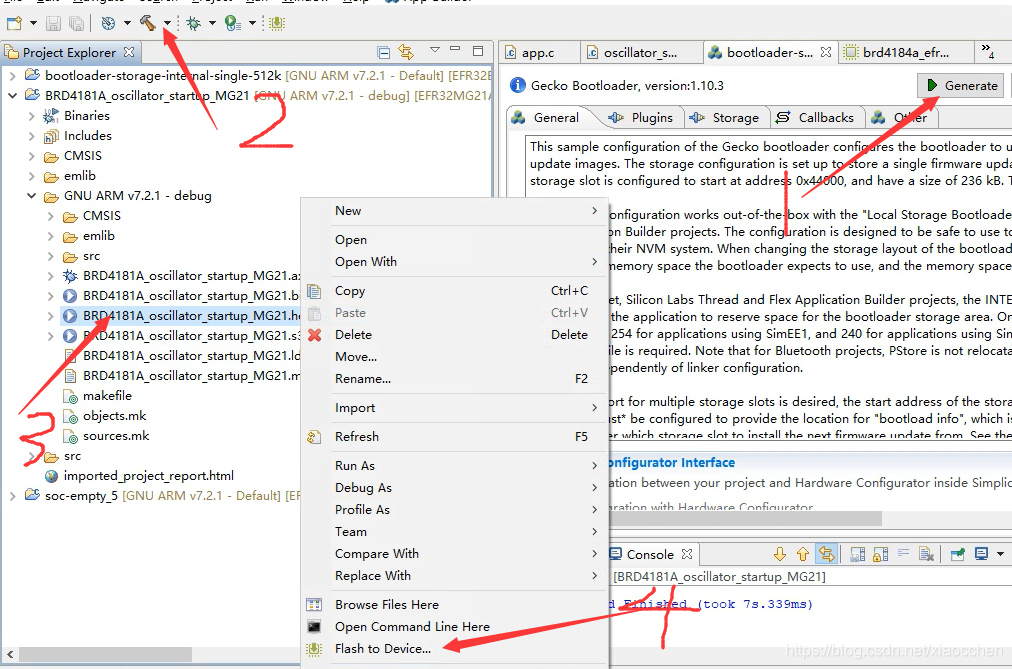Click the Save All toolbar icon
This screenshot has width=1012, height=669.
point(76,24)
